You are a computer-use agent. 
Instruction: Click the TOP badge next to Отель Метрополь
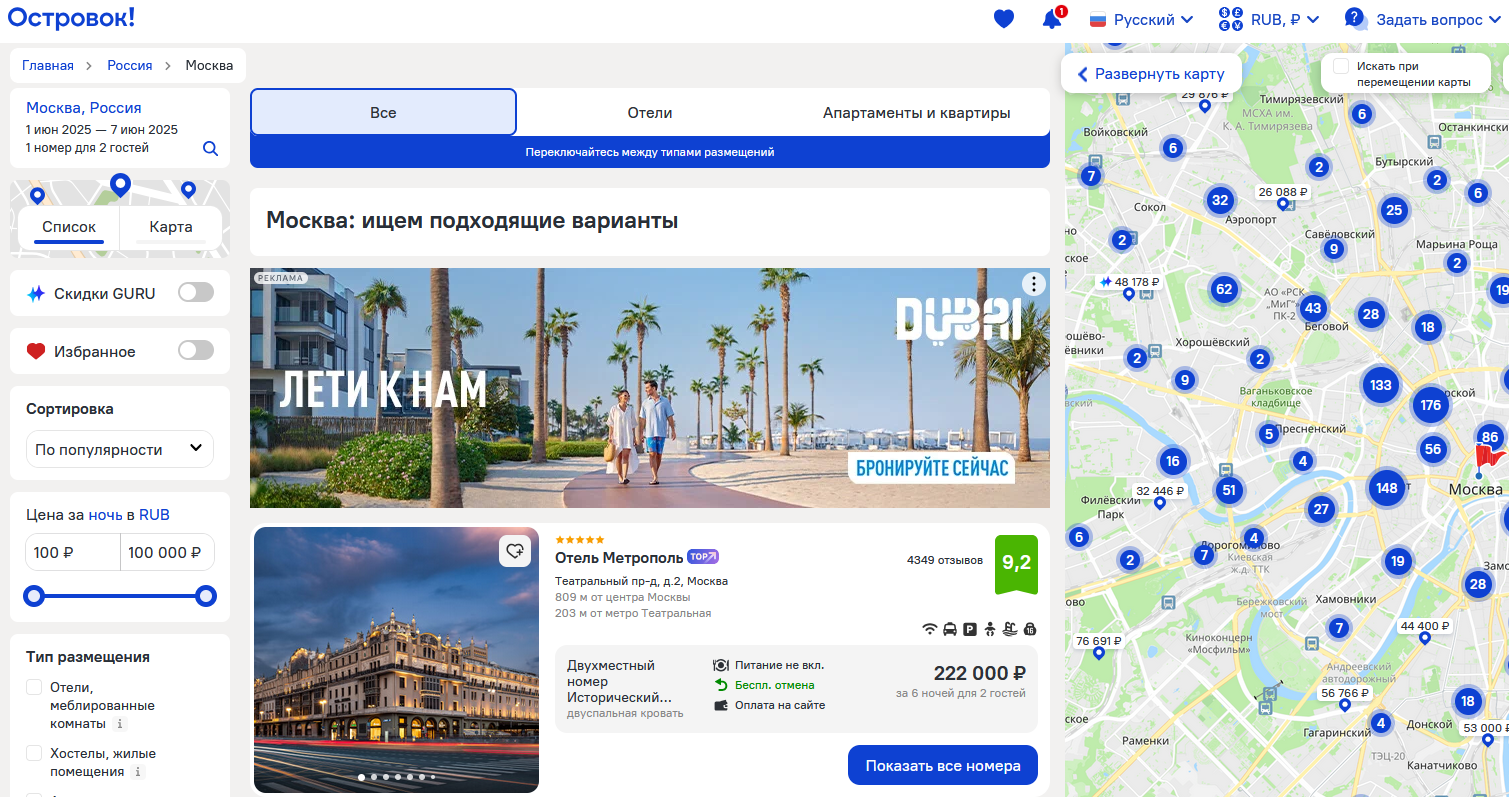703,557
